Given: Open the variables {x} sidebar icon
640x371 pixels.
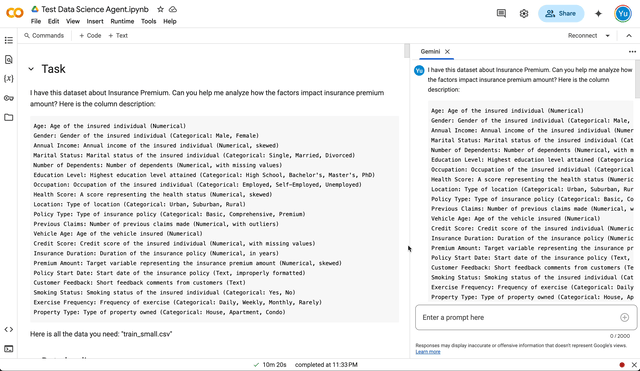Looking at the screenshot, I should click(x=9, y=78).
